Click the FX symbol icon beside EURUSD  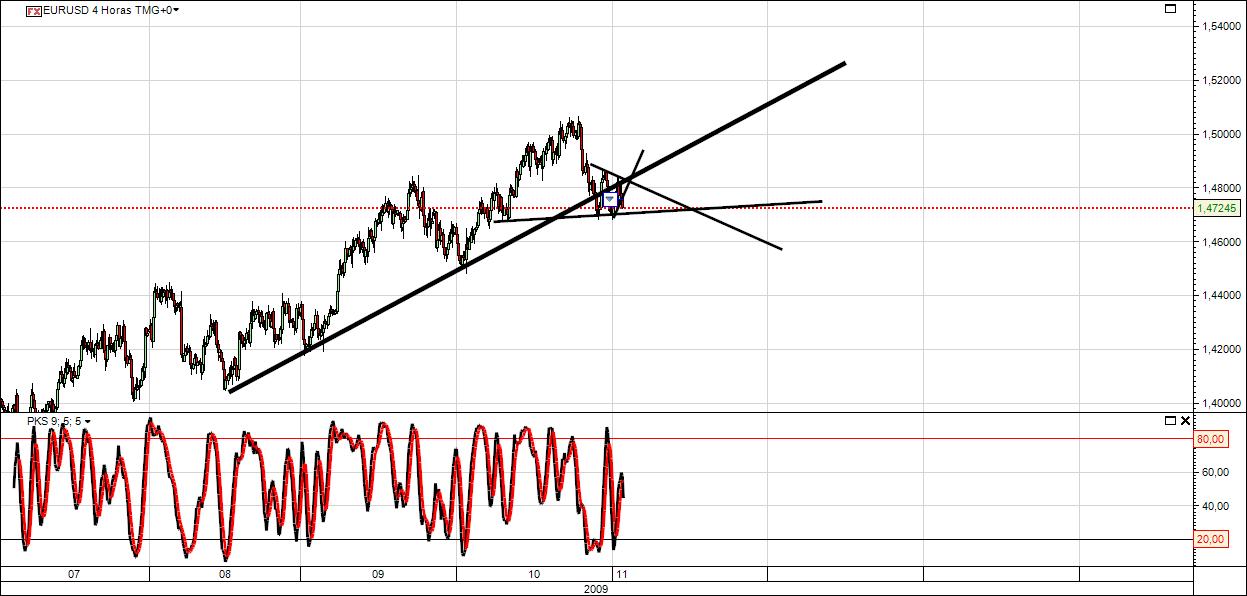click(x=33, y=11)
